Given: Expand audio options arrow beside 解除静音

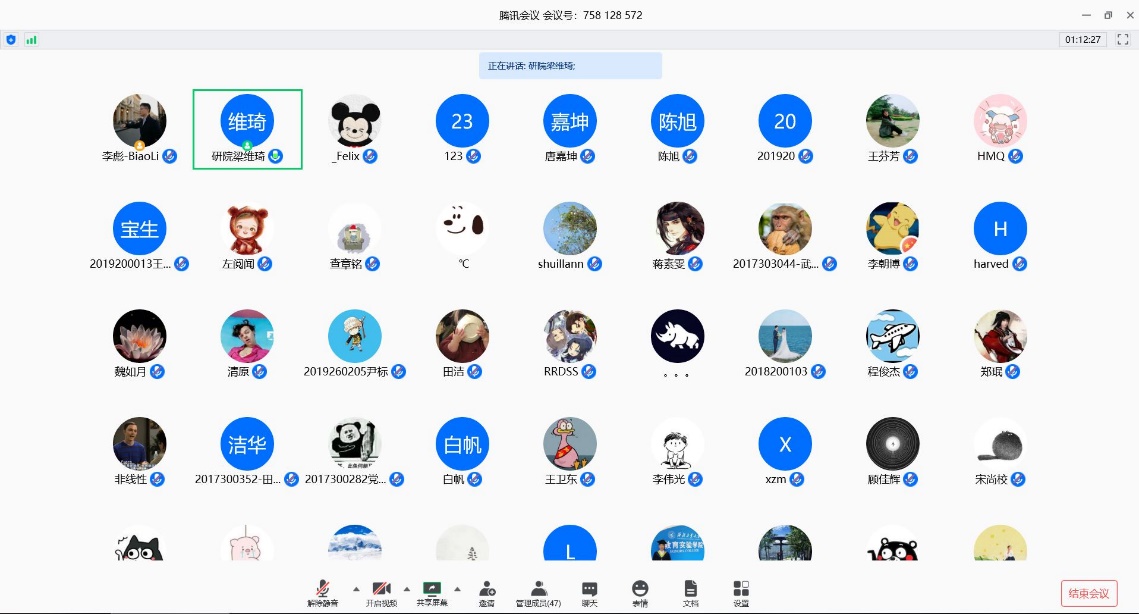Looking at the screenshot, I should (356, 588).
